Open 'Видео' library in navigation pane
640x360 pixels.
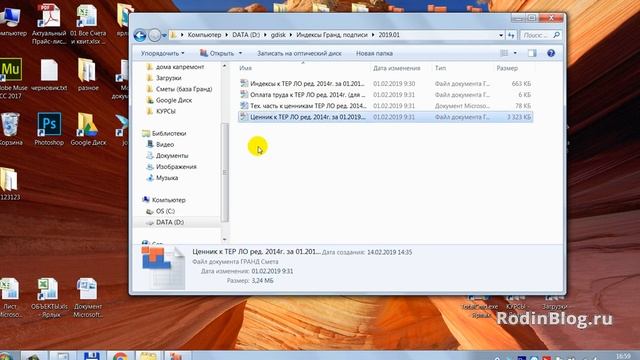tap(160, 144)
